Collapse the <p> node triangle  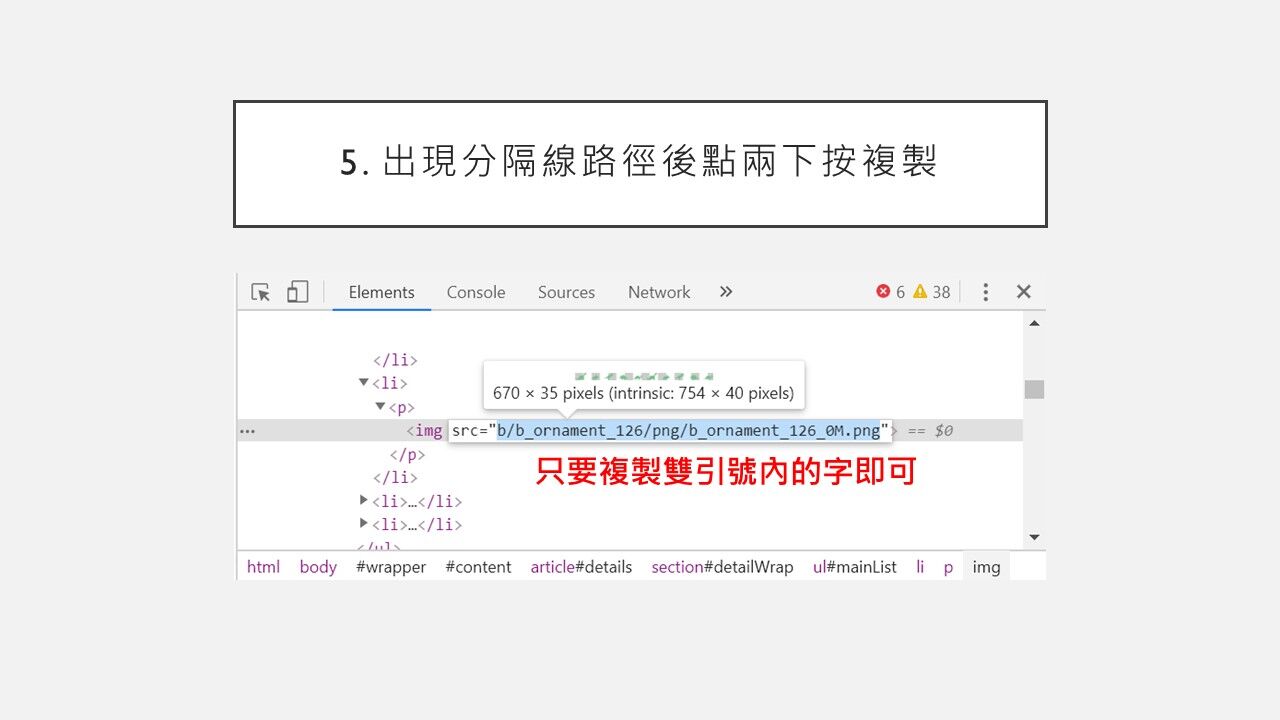(380, 406)
